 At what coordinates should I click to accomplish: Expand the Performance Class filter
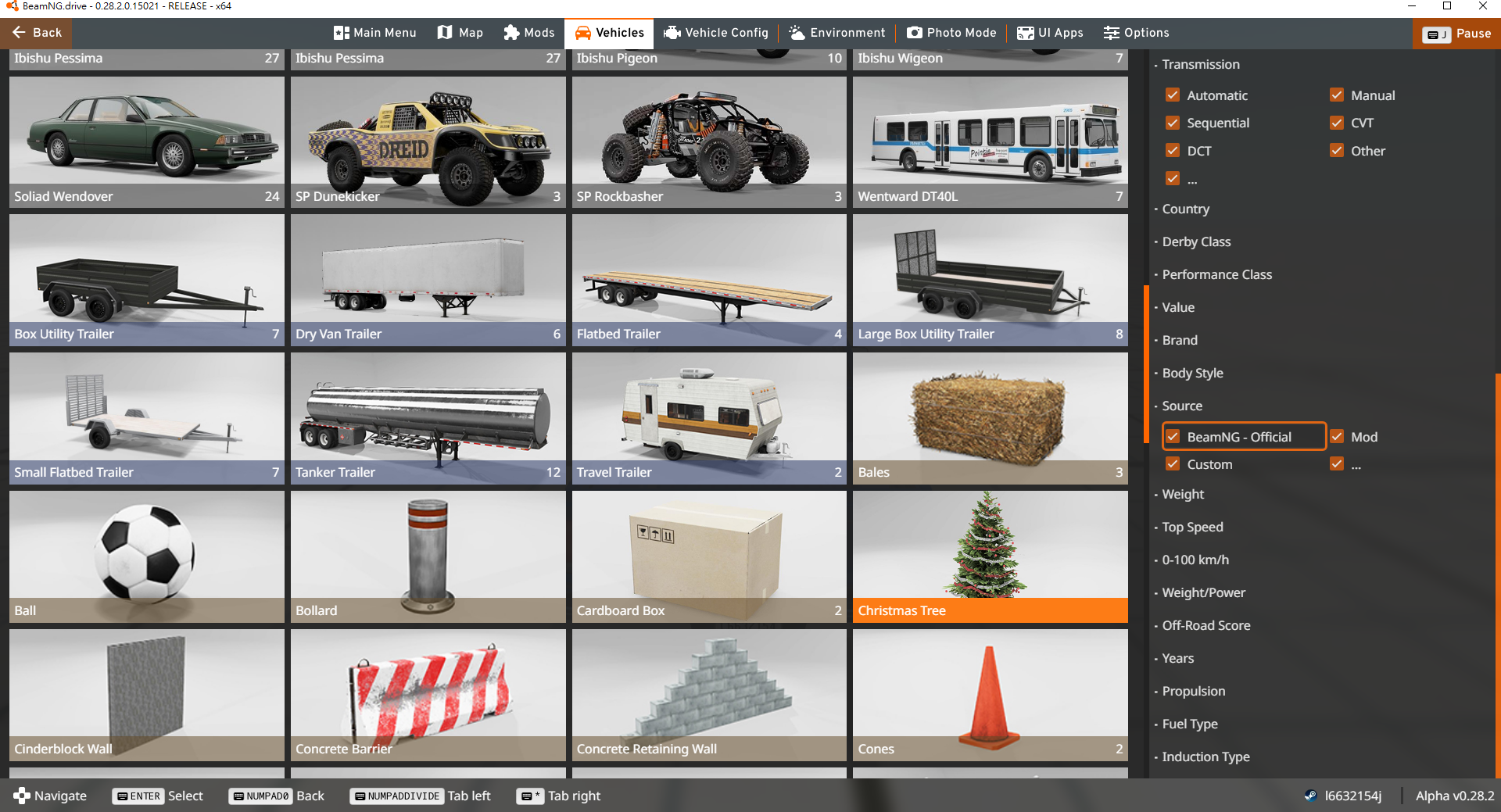[1216, 274]
